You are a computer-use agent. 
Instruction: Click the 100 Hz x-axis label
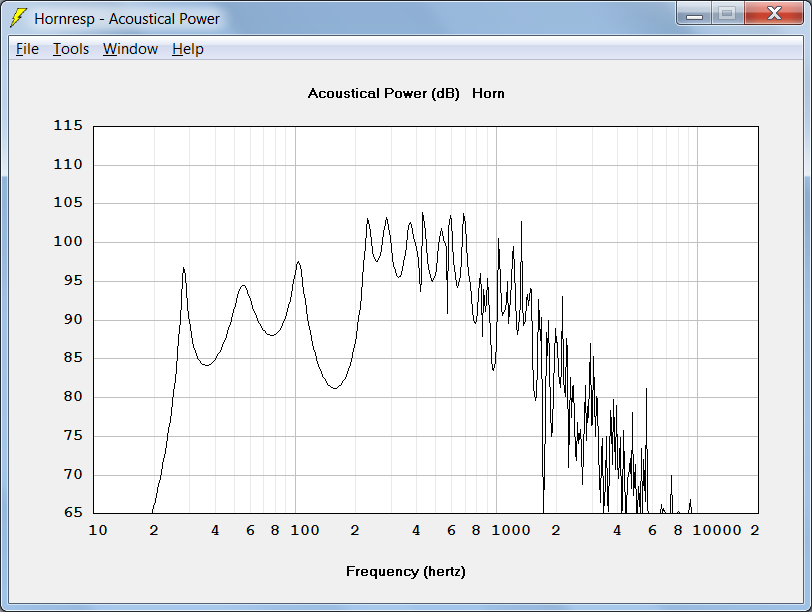[x=304, y=530]
